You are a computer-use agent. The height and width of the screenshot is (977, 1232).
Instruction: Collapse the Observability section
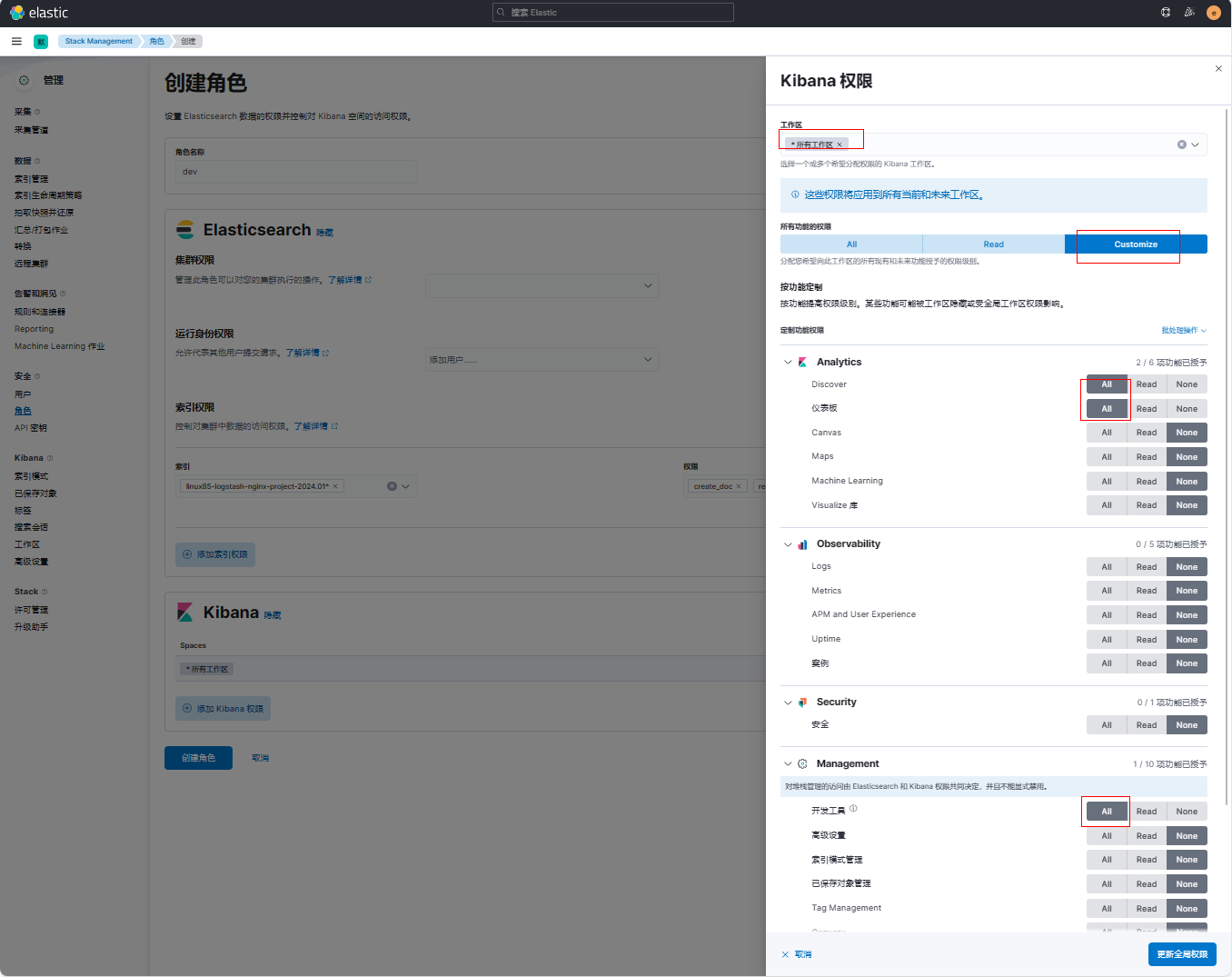click(788, 544)
